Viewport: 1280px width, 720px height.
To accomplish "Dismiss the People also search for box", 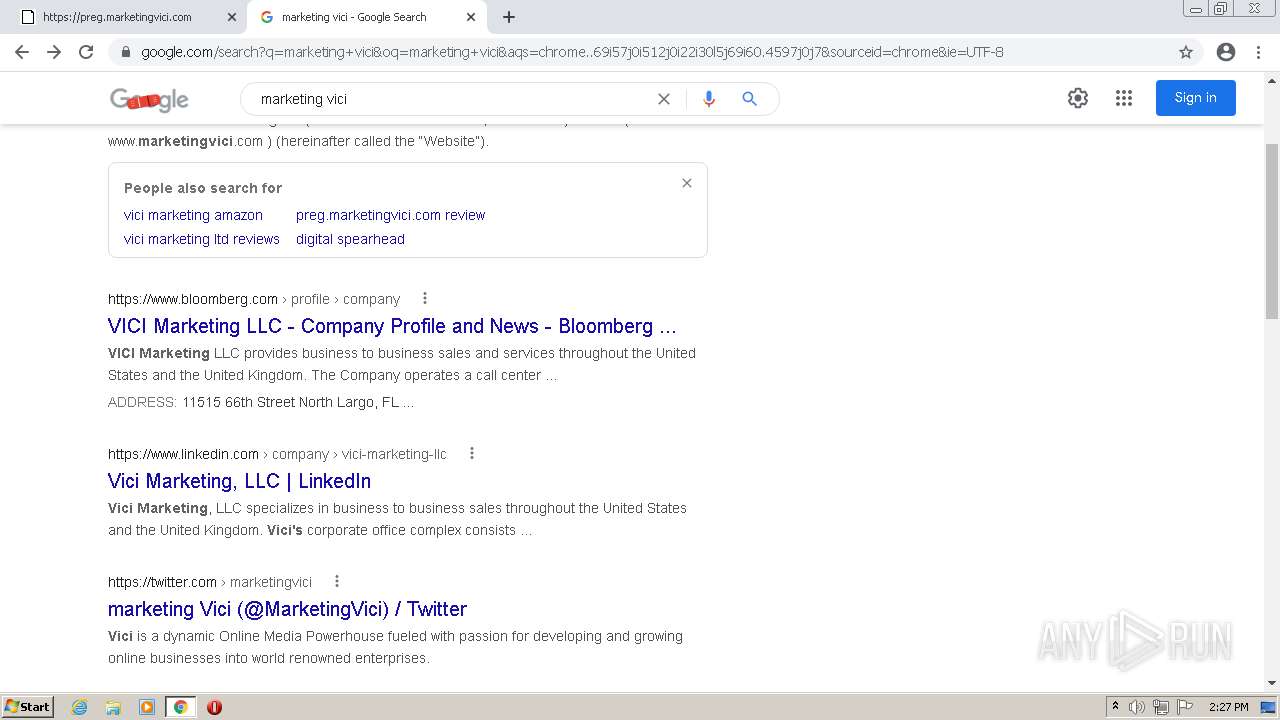I will click(x=687, y=183).
